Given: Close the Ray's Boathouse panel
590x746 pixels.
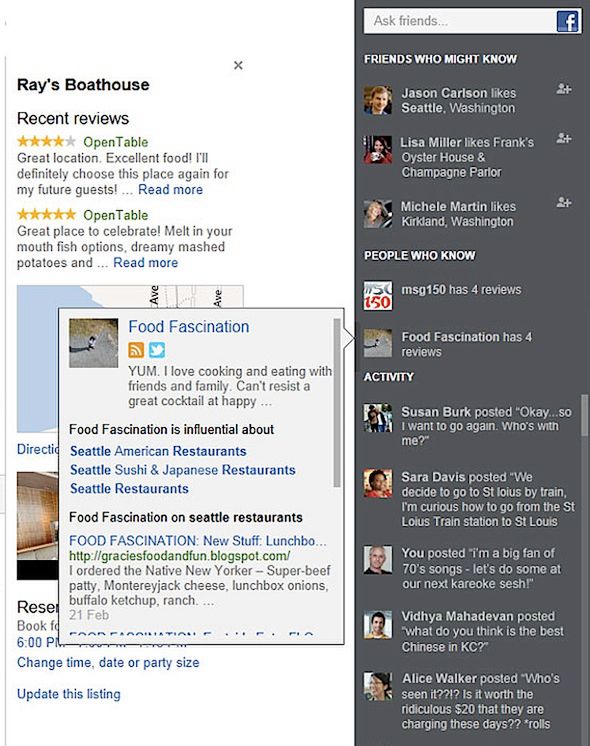Looking at the screenshot, I should (238, 65).
